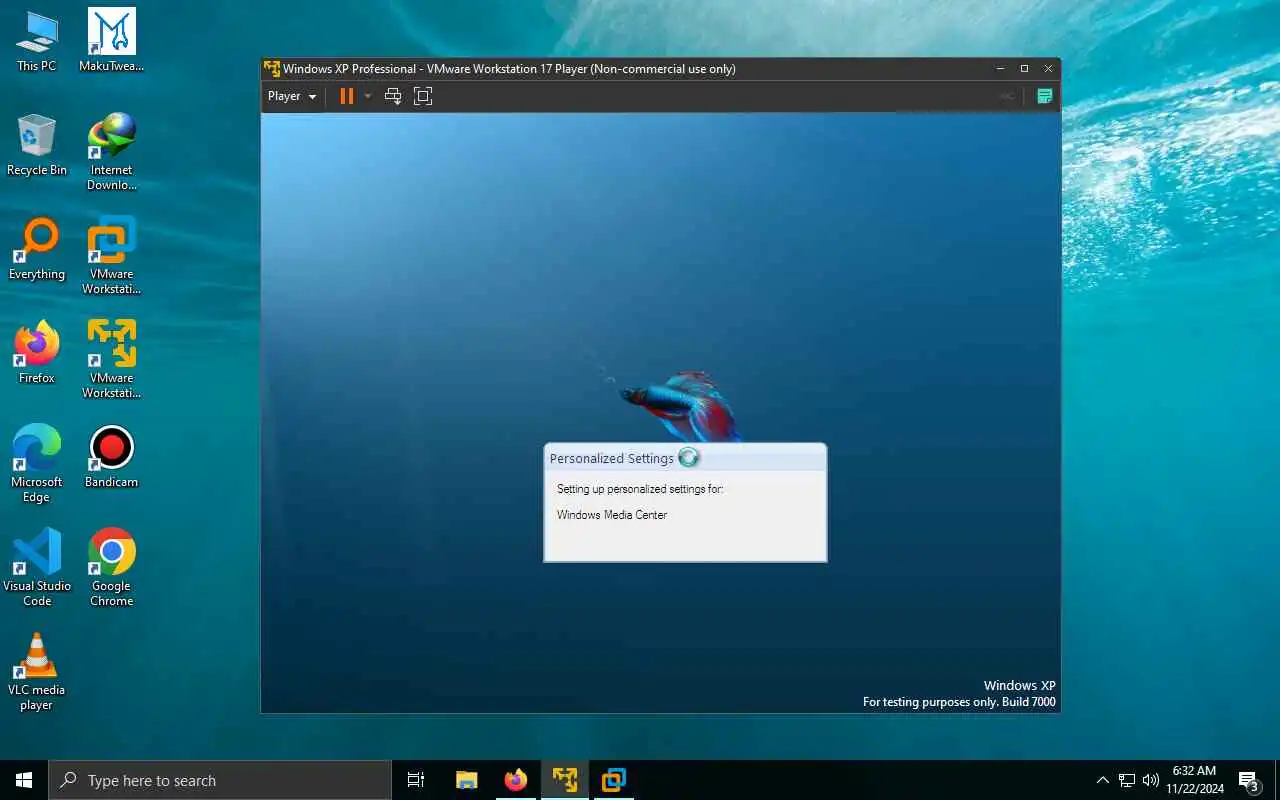Viewport: 1280px width, 800px height.
Task: Open This PC desktop icon
Action: coord(37,41)
